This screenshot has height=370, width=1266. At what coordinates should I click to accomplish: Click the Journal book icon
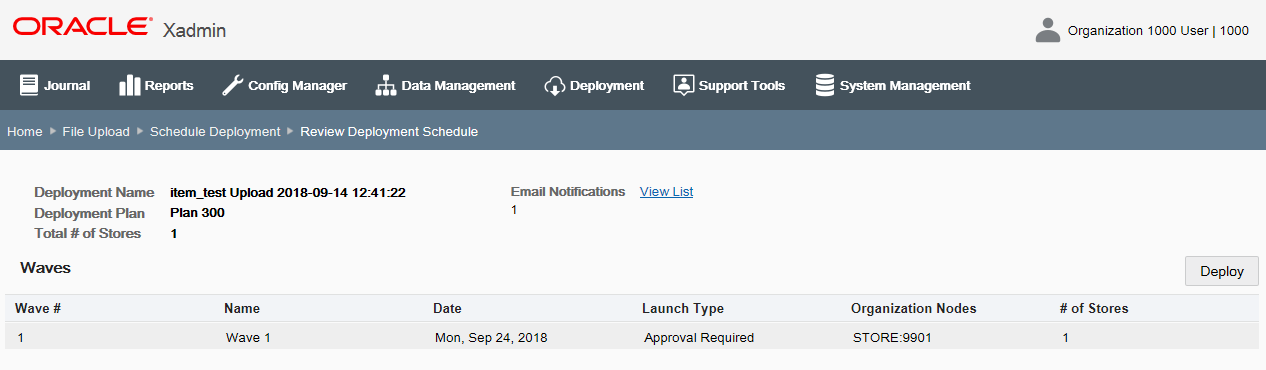28,85
